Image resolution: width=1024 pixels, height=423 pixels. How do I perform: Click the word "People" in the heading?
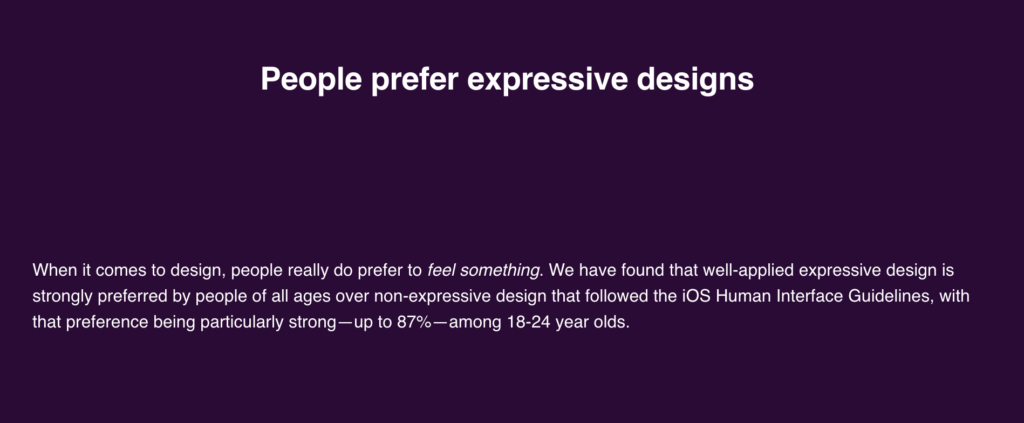[x=311, y=80]
